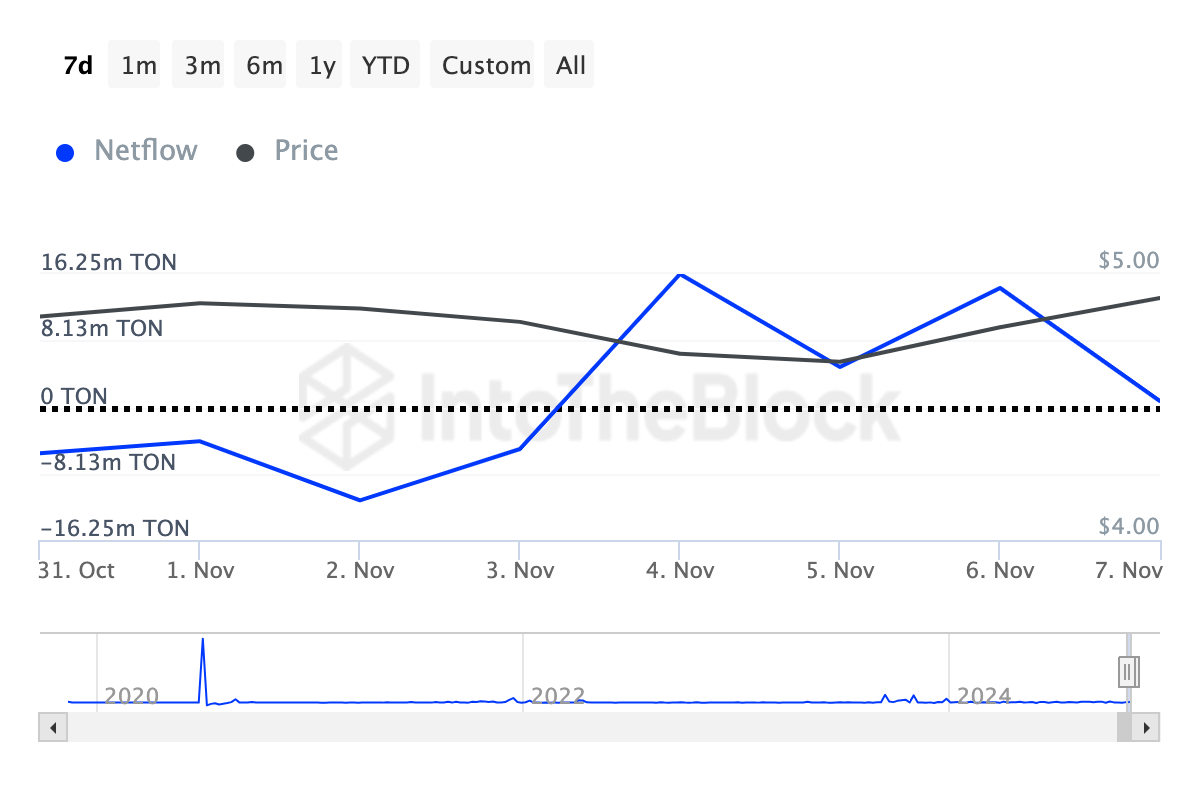Click the 2. Nov netflow low point
Screen dimensions: 1200x800
(360, 500)
